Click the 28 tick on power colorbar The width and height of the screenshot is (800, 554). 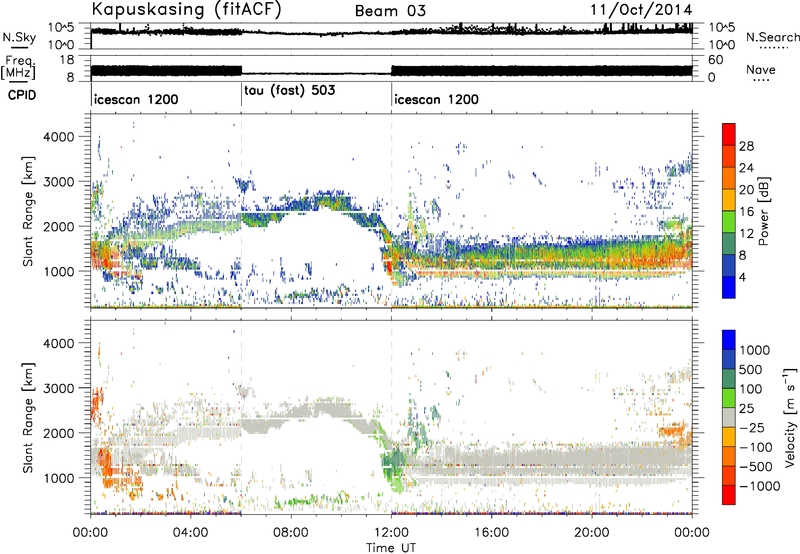pyautogui.click(x=746, y=146)
